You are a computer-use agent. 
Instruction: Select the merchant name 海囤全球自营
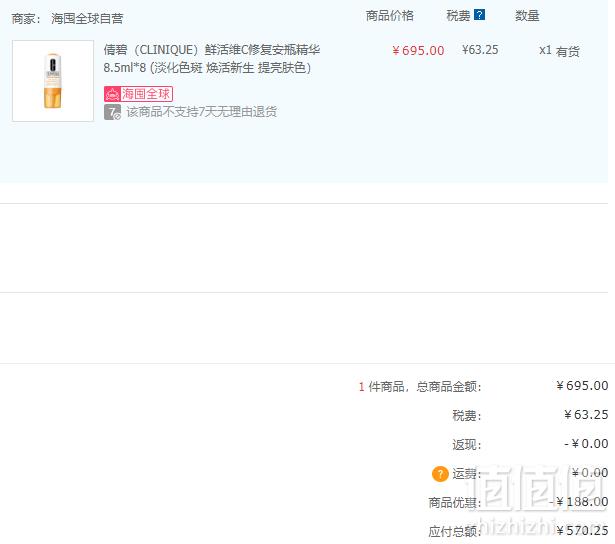(87, 18)
